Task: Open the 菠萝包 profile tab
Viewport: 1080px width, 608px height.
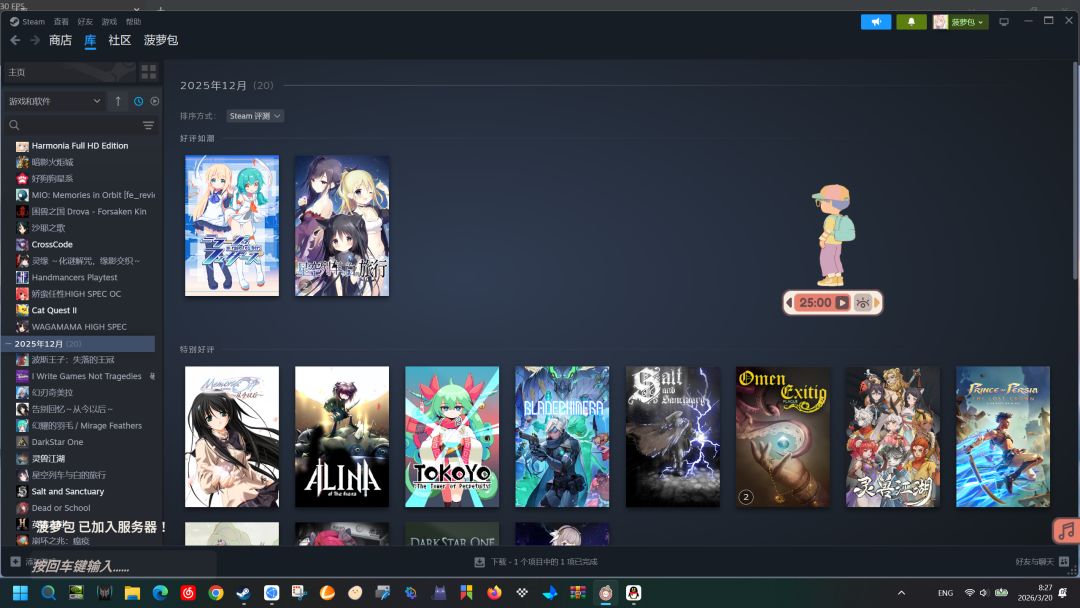Action: (x=160, y=41)
